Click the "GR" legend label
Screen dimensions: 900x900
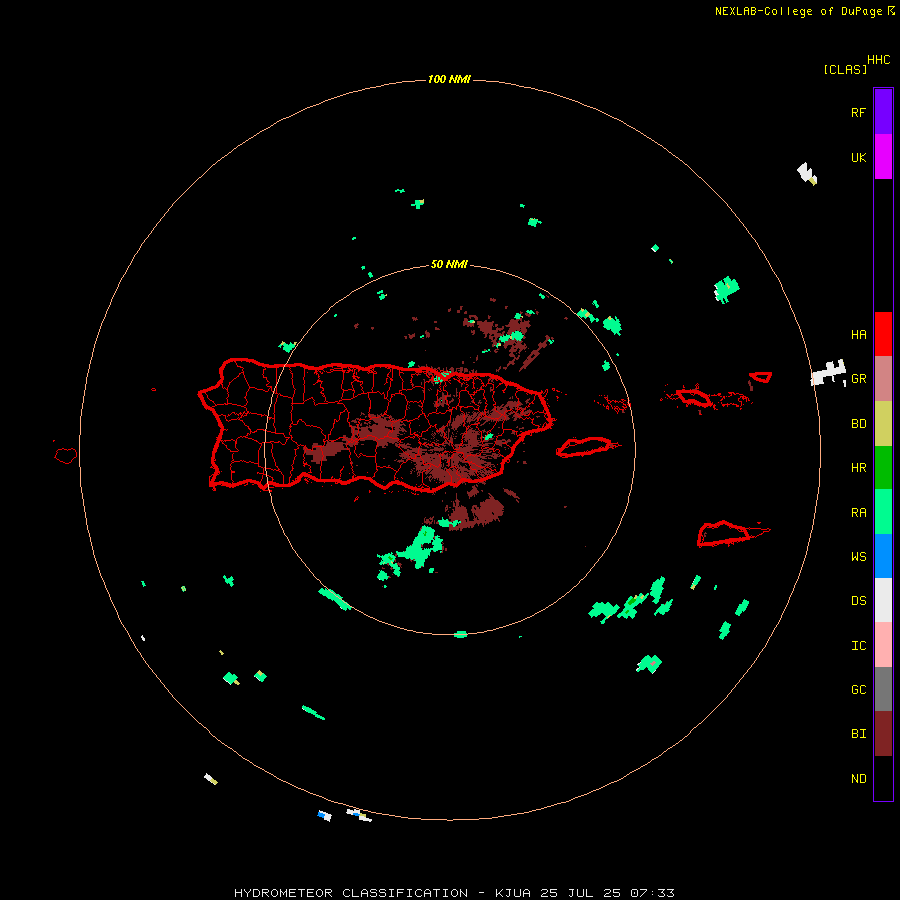click(x=858, y=379)
